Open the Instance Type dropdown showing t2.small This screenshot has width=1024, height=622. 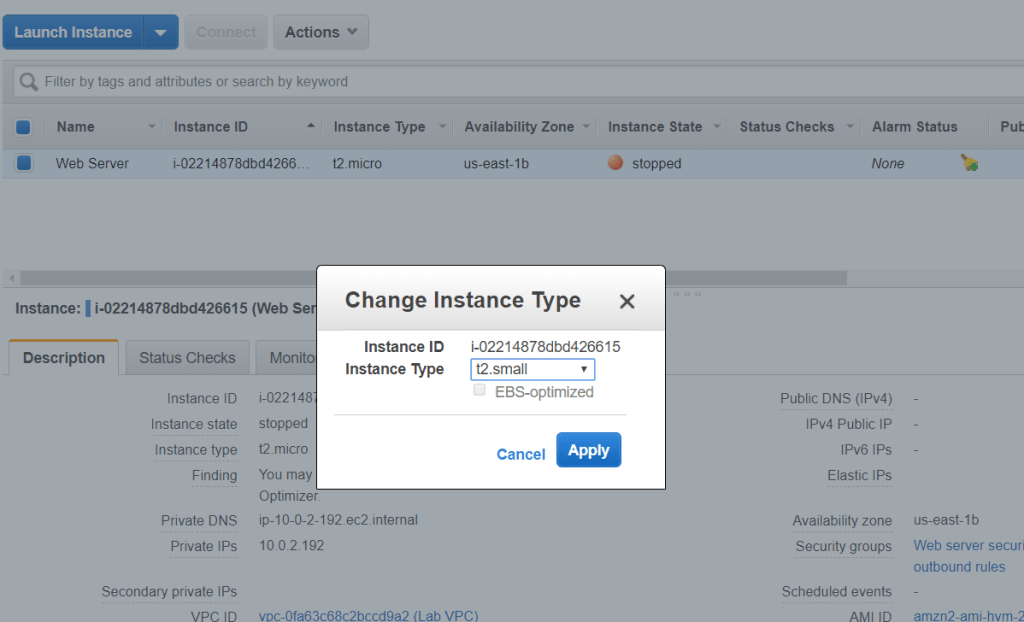pos(532,369)
